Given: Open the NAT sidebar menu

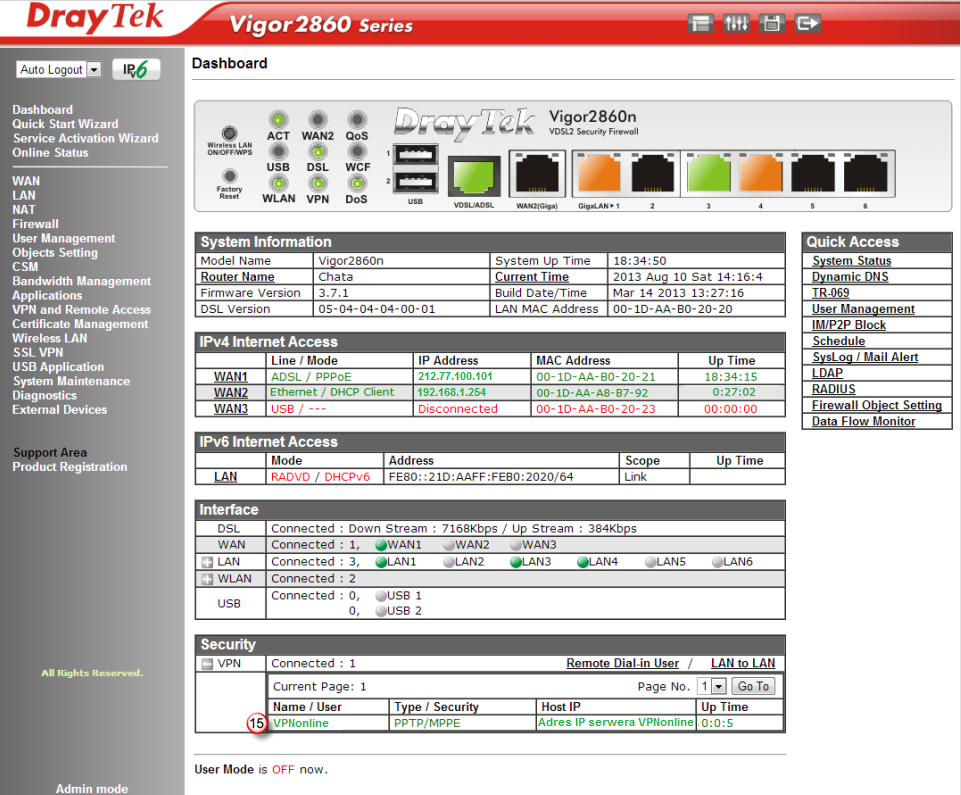Looking at the screenshot, I should (x=24, y=210).
